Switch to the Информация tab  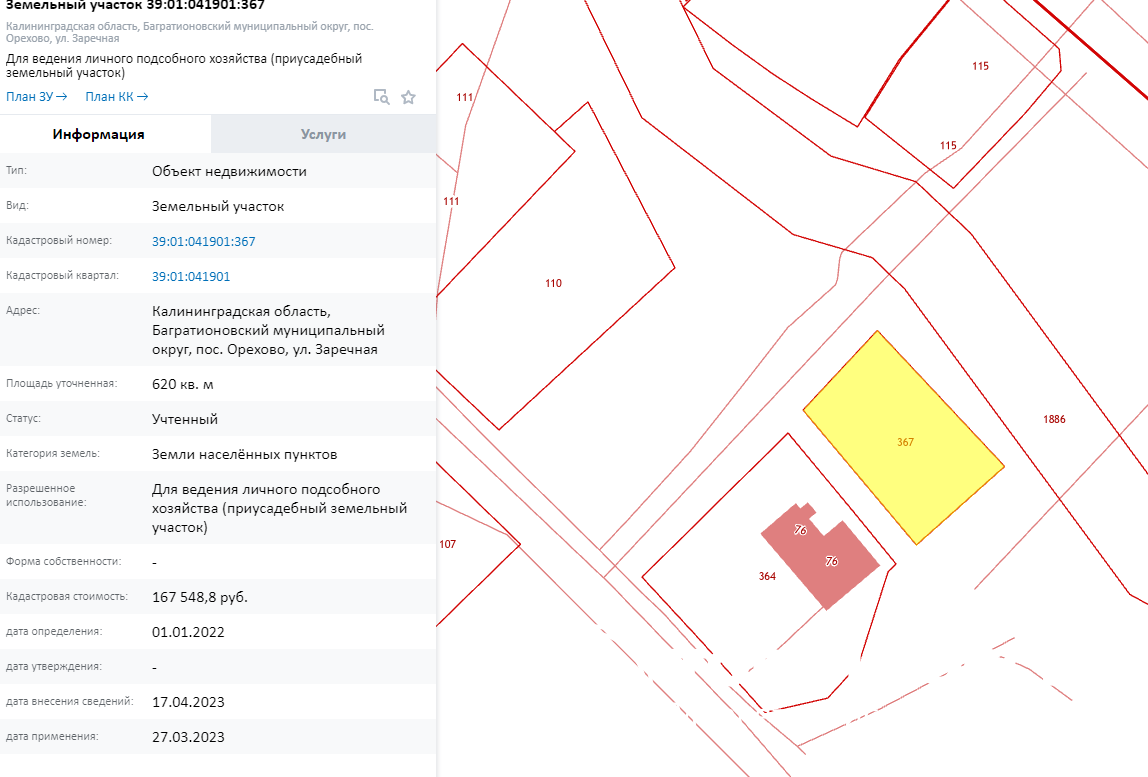(x=99, y=134)
